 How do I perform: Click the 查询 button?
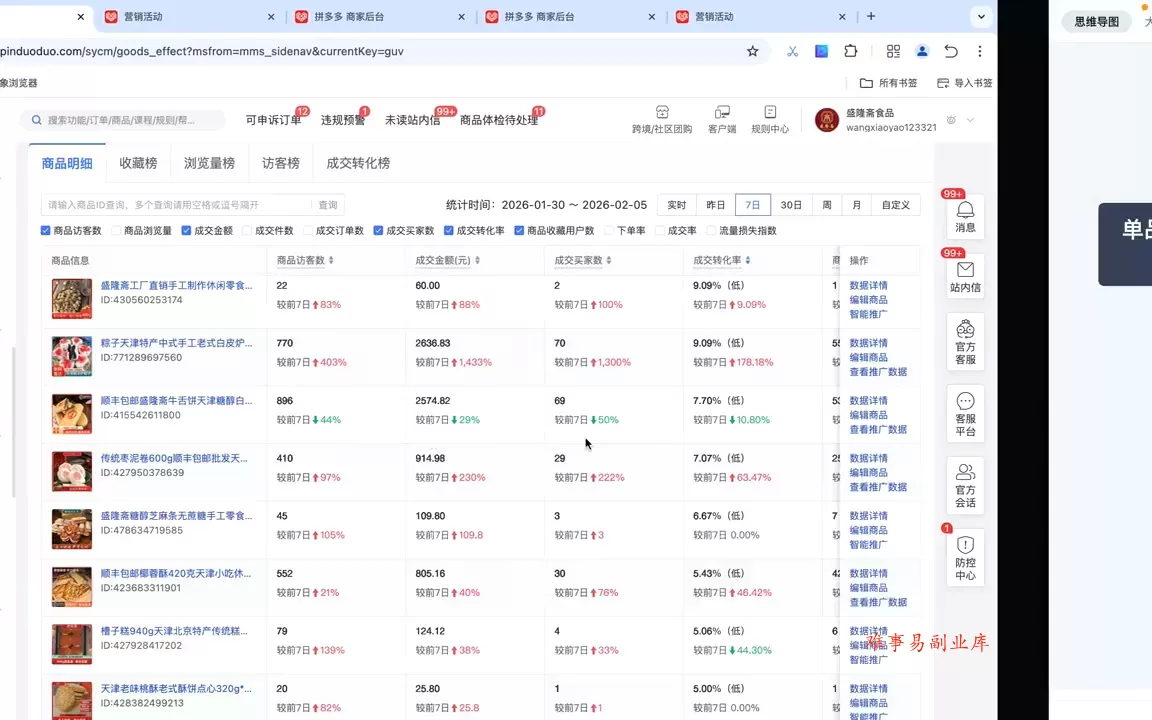pyautogui.click(x=328, y=205)
